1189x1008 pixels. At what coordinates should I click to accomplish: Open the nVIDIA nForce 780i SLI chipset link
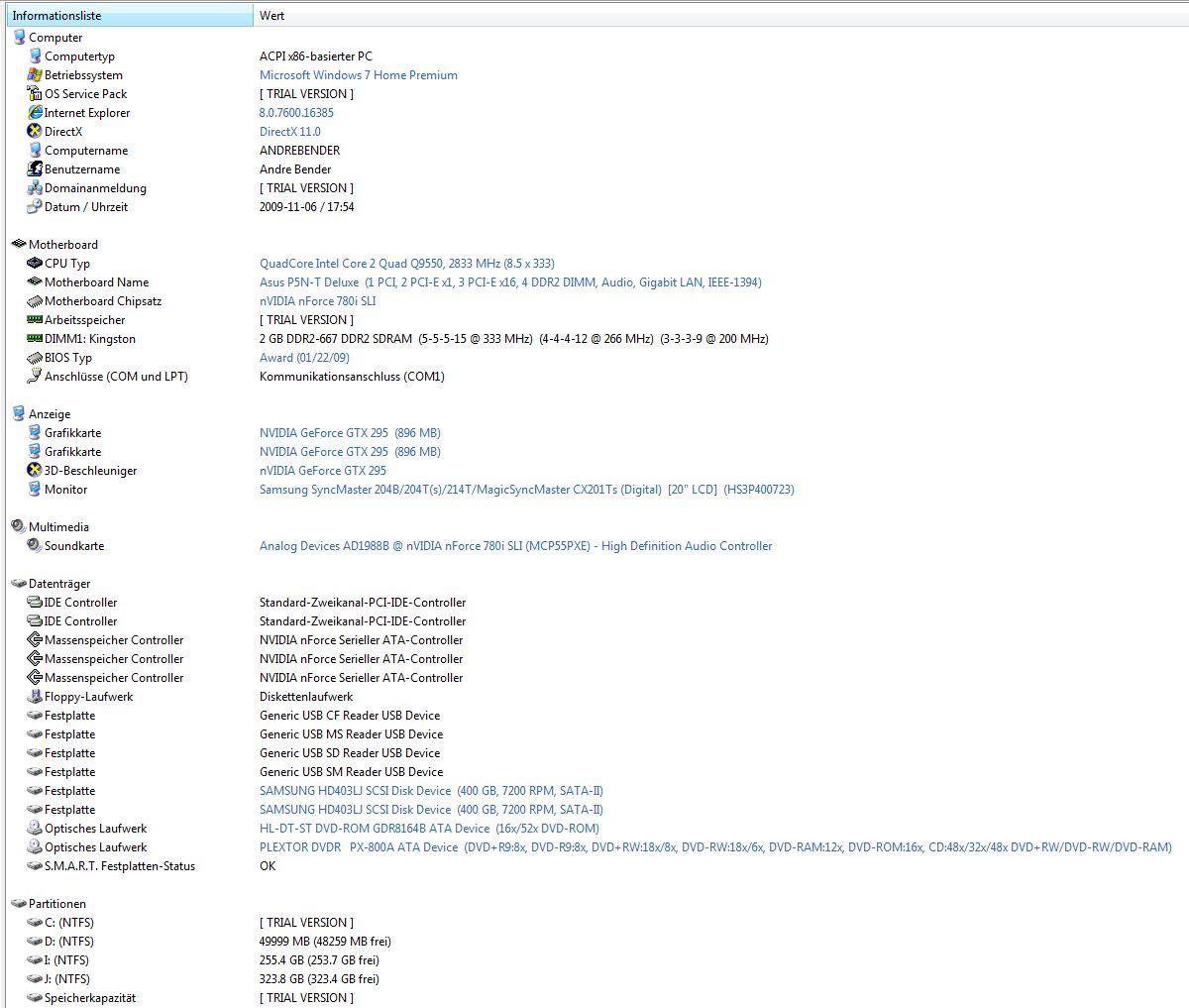[318, 301]
